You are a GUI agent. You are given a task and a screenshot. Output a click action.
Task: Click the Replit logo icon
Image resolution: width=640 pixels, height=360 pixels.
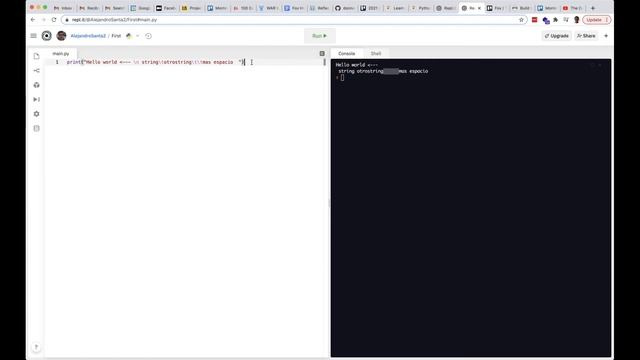pyautogui.click(x=47, y=36)
